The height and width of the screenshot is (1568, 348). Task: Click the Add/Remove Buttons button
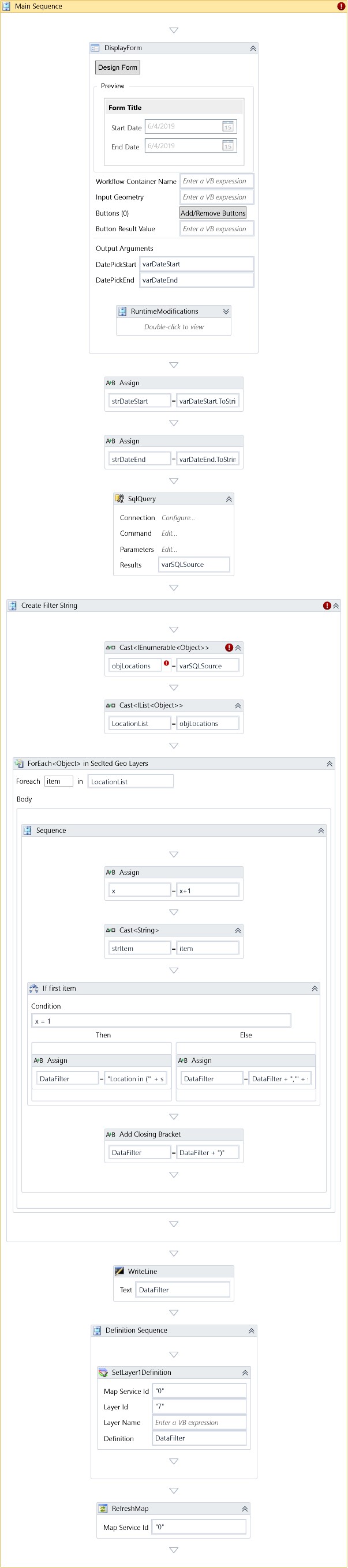213,213
